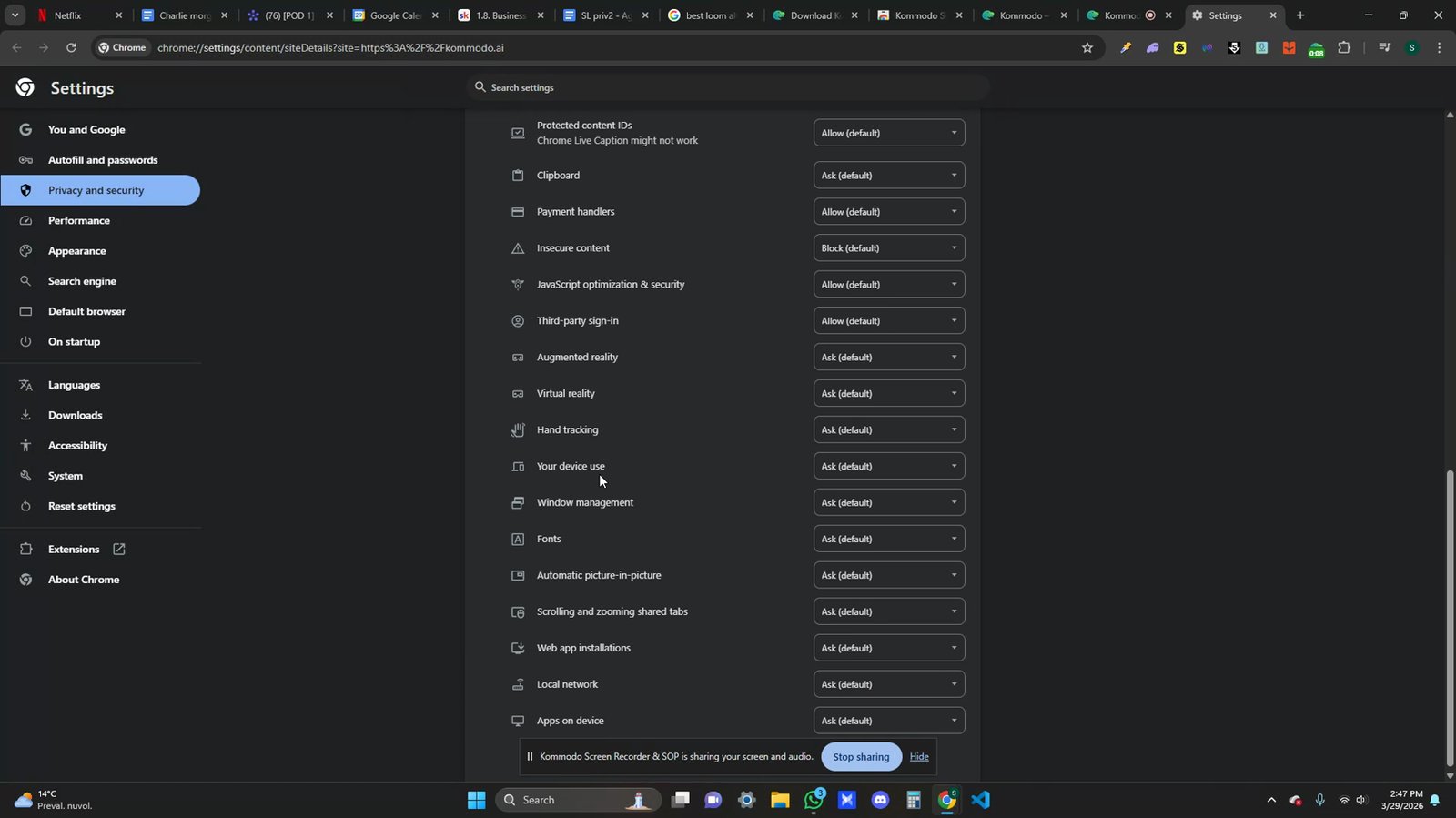Bookmark this page with the star icon
This screenshot has height=818, width=1456.
coord(1087,47)
